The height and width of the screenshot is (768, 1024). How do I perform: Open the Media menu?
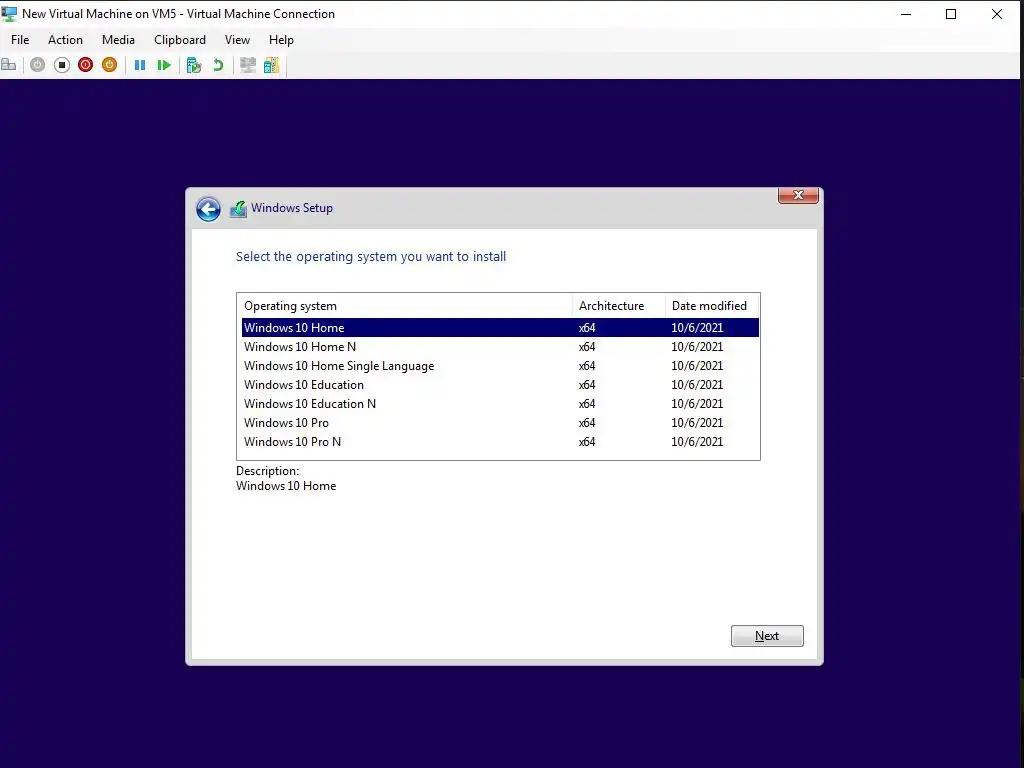[x=118, y=40]
